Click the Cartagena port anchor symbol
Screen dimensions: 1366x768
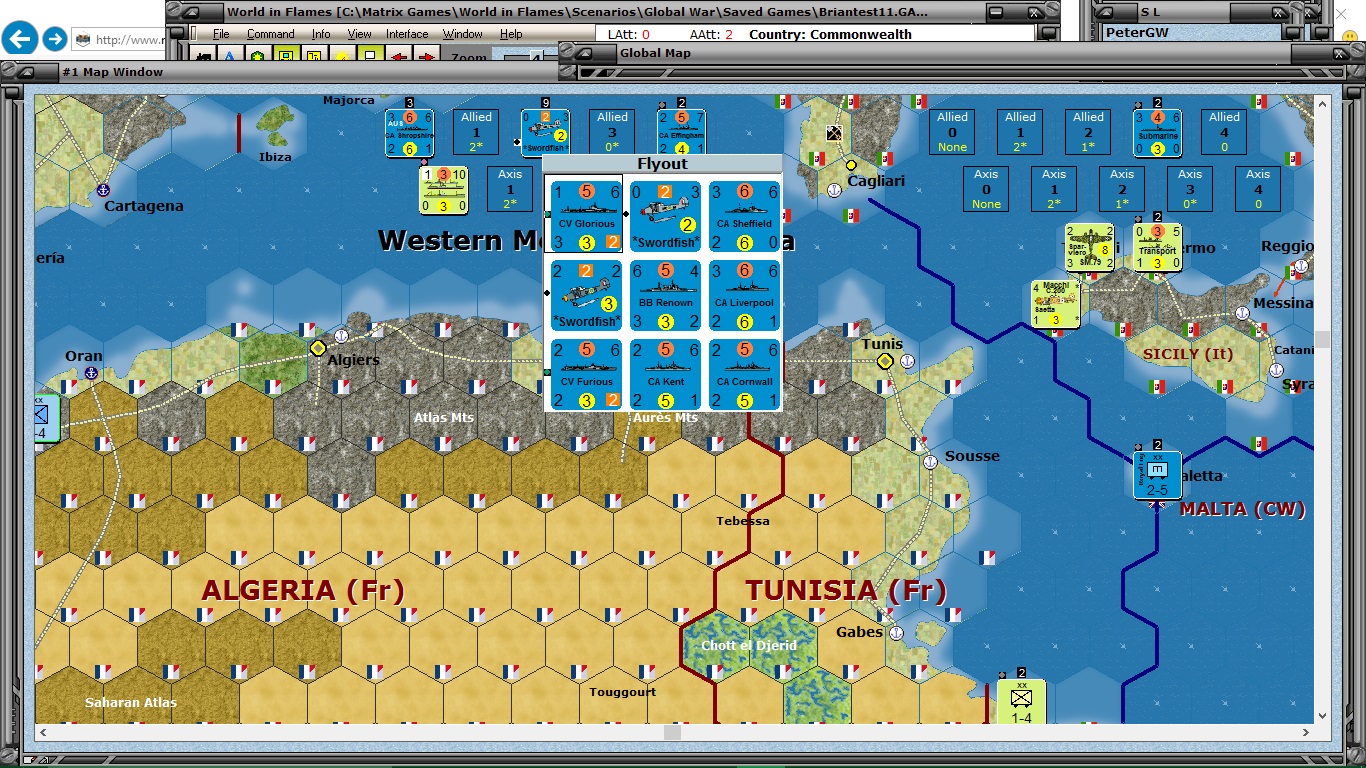[102, 189]
